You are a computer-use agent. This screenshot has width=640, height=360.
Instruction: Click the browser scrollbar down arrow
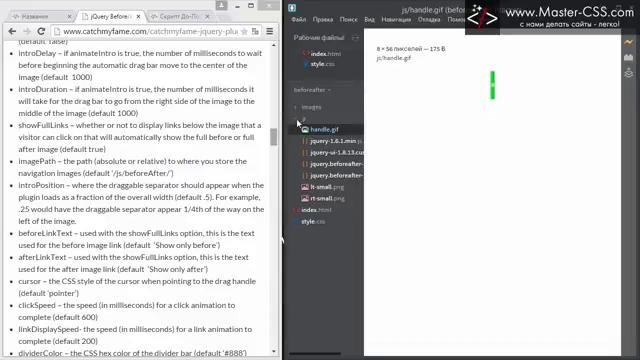point(273,352)
